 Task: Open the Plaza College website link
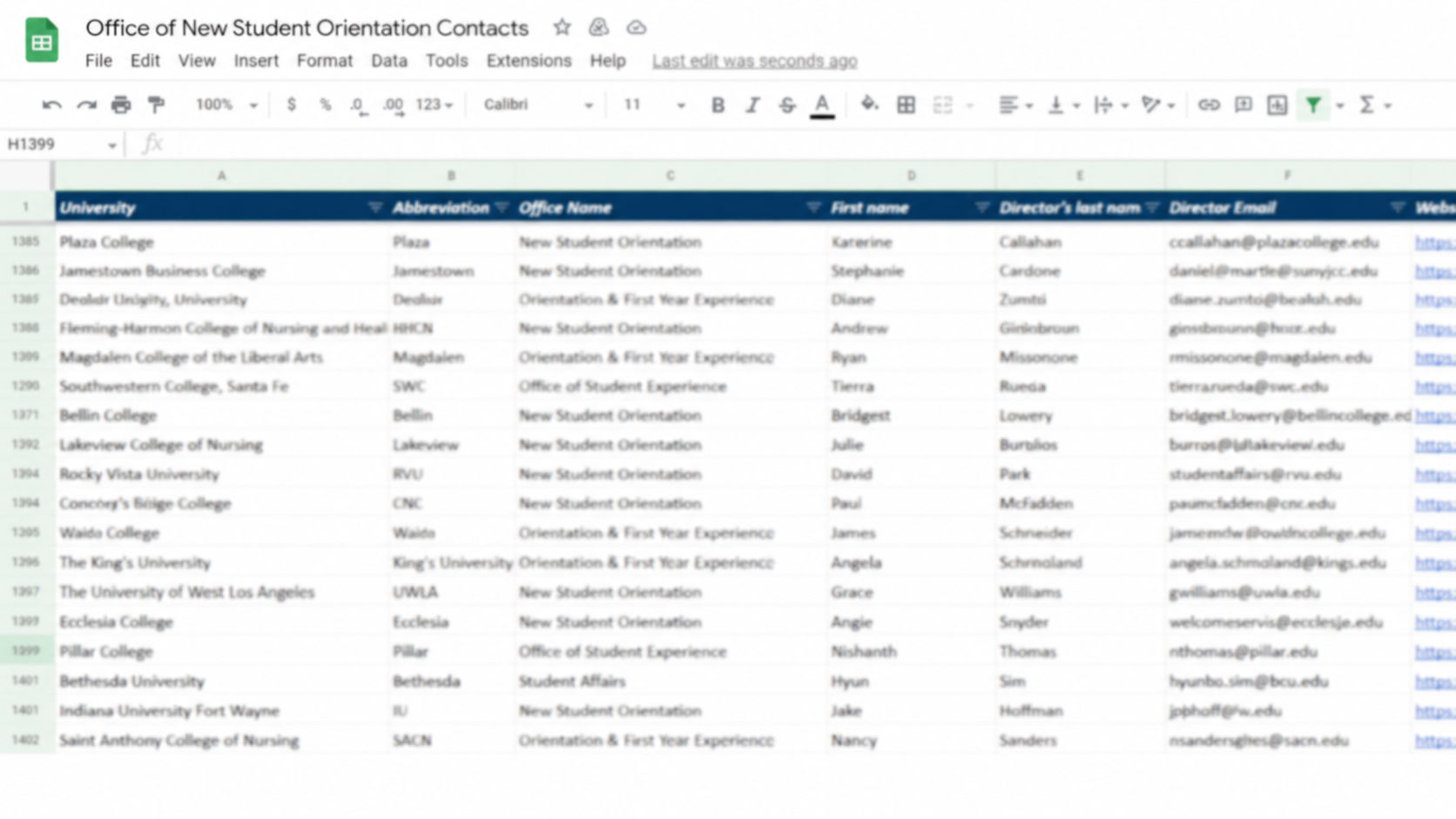coord(1434,243)
